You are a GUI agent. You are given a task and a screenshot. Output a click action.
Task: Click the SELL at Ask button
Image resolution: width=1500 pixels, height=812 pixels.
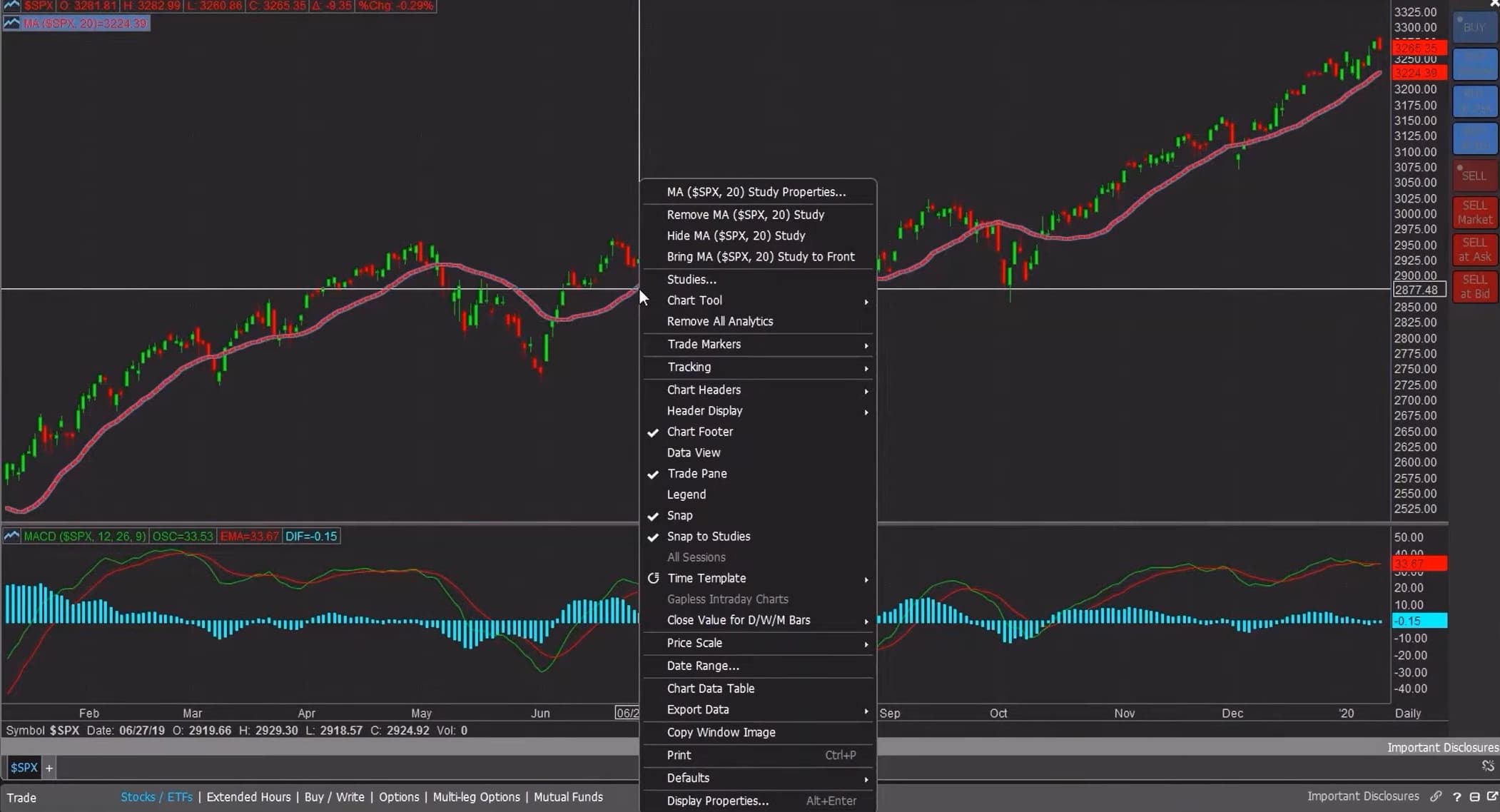pyautogui.click(x=1474, y=250)
